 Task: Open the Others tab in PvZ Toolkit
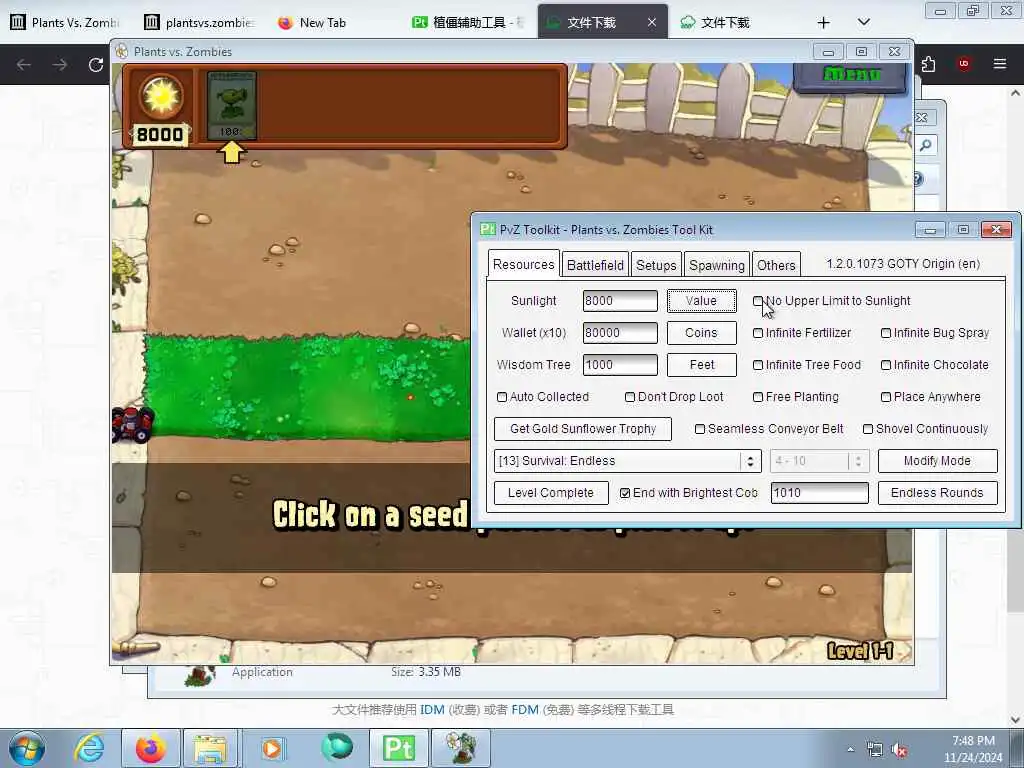pos(776,265)
